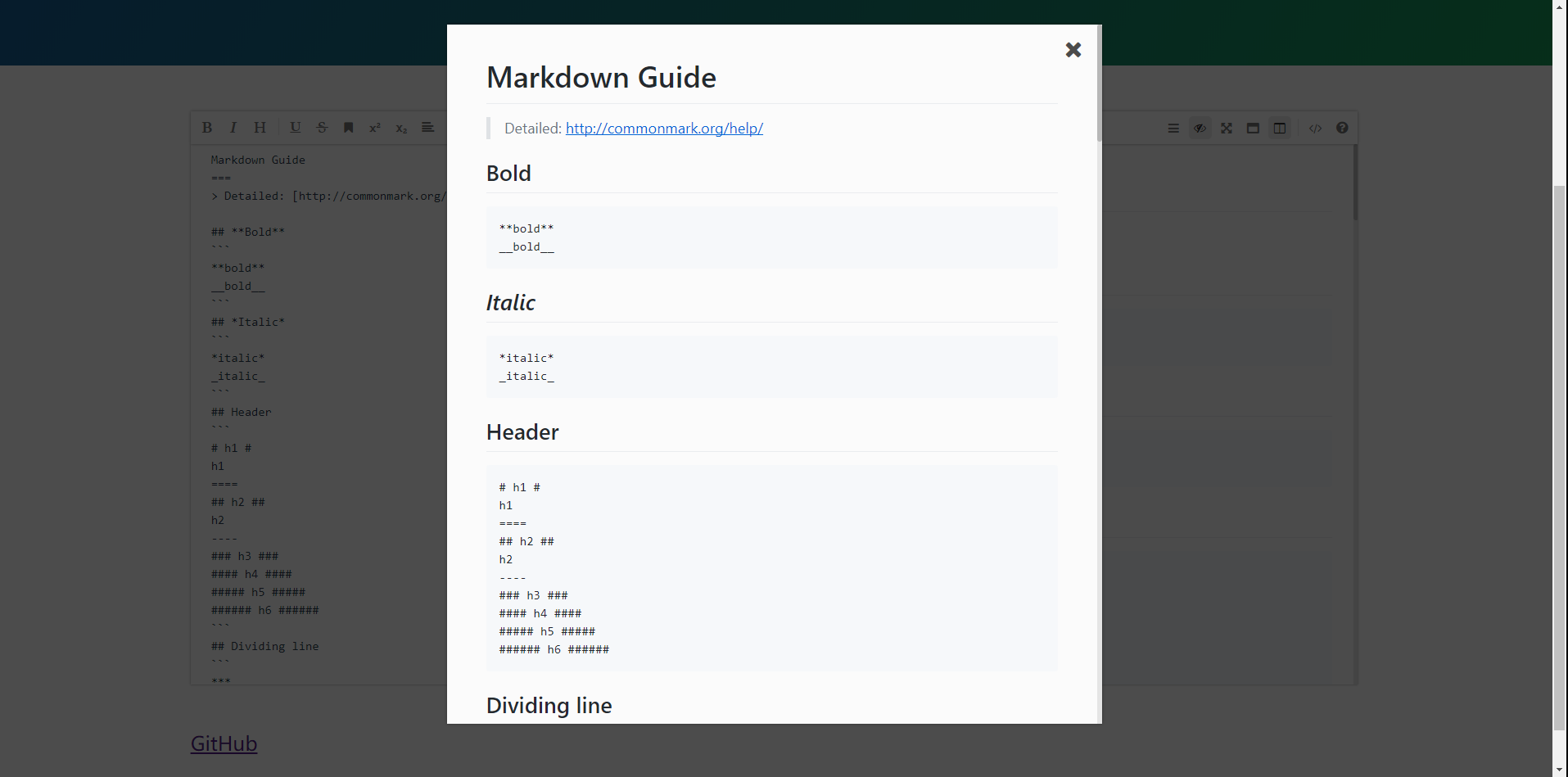Click '__bold__' code line in dialog

(526, 246)
